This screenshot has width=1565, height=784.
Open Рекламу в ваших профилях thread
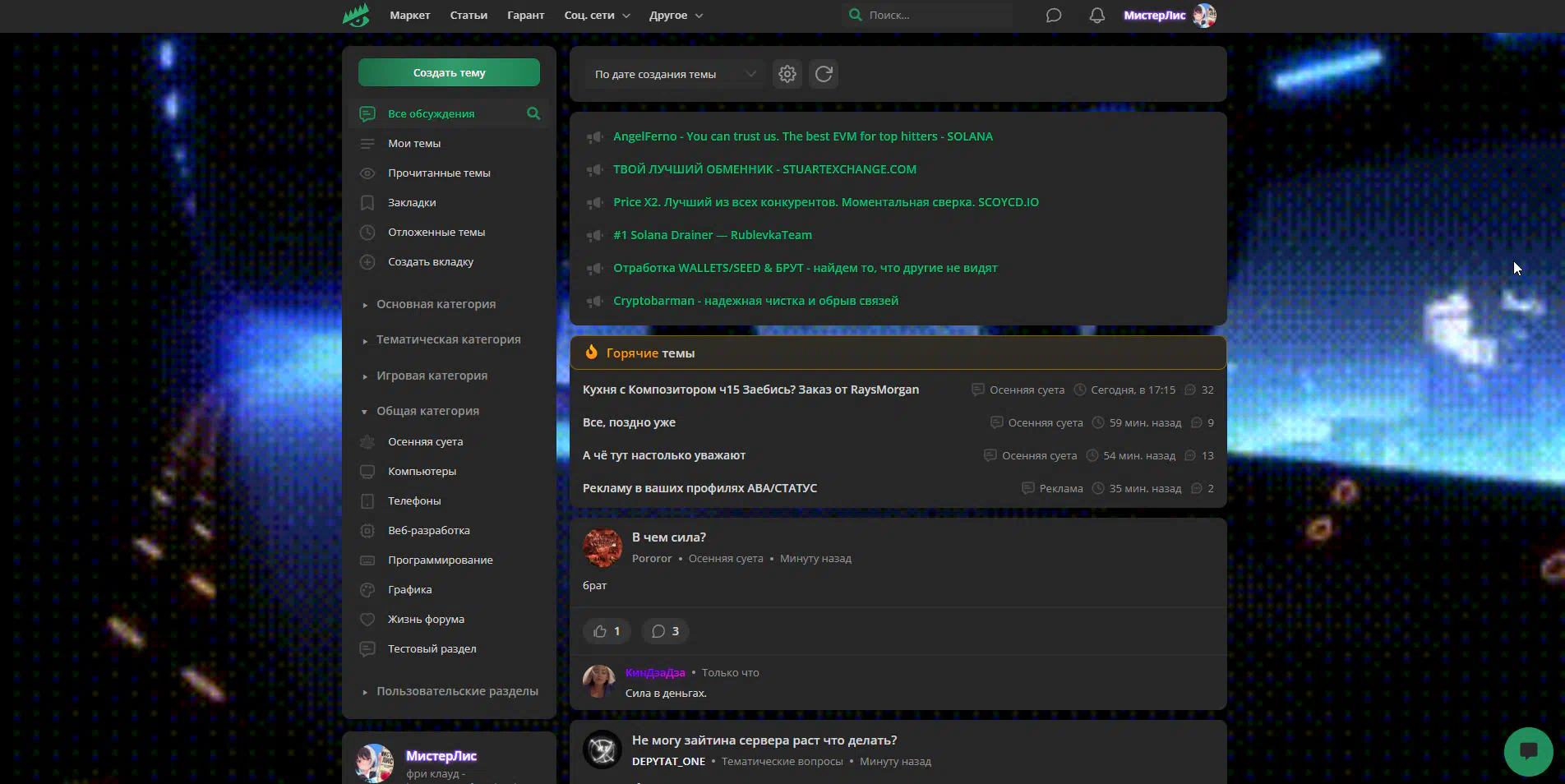[699, 488]
